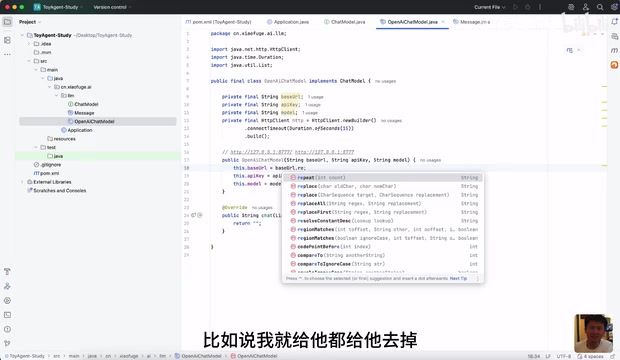Open IDE settings gear icon

[x=614, y=7]
